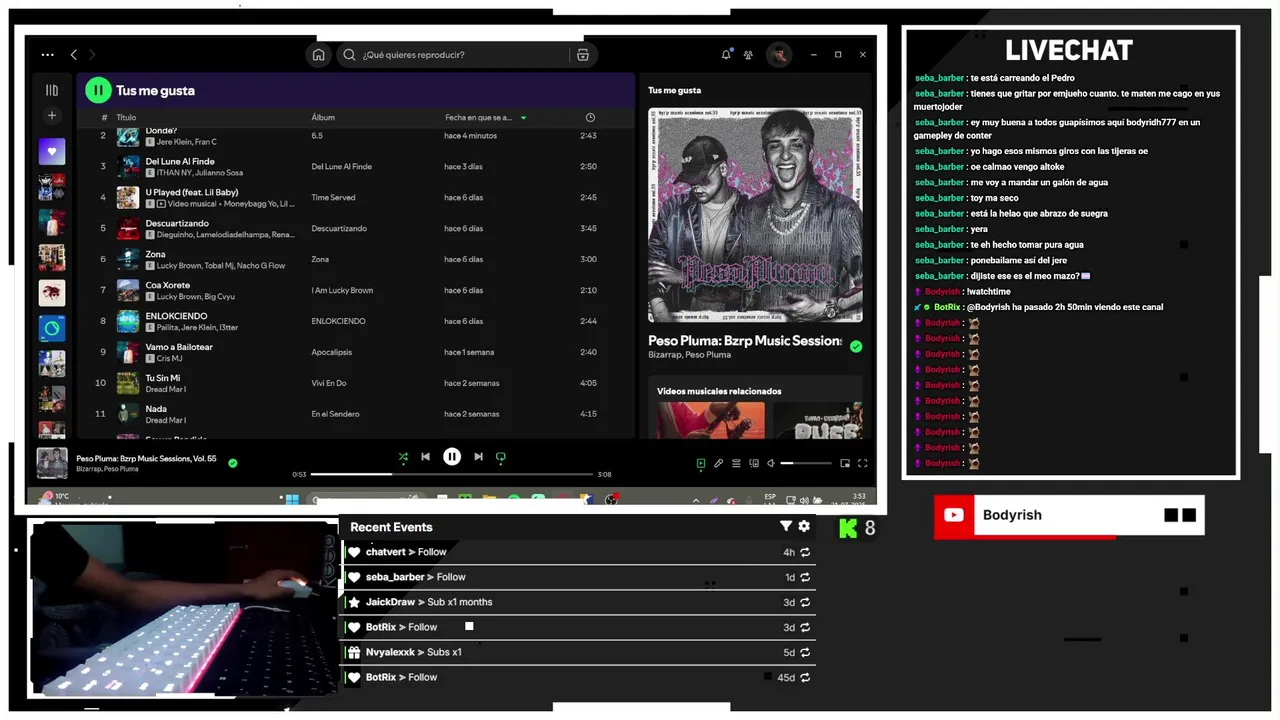
Task: Replay 'Nvyalexxk > Subs x1' event
Action: [805, 652]
